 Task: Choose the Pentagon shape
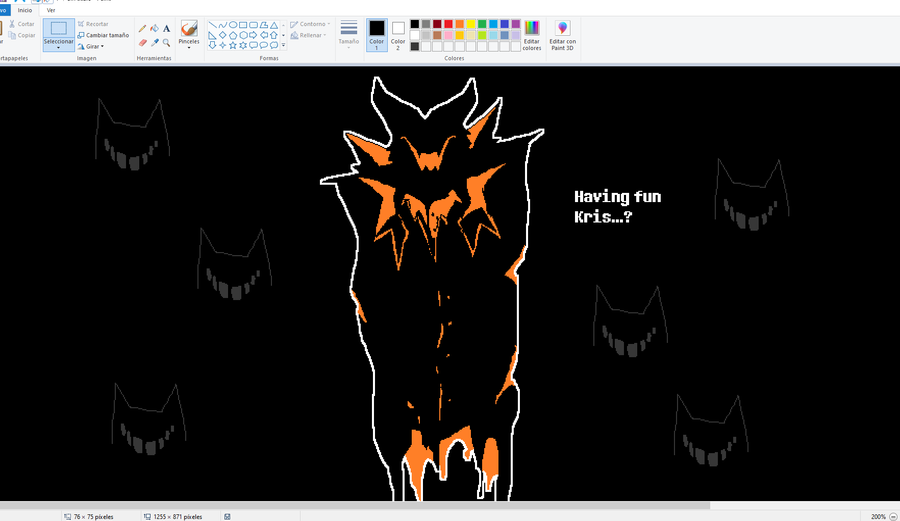click(233, 35)
